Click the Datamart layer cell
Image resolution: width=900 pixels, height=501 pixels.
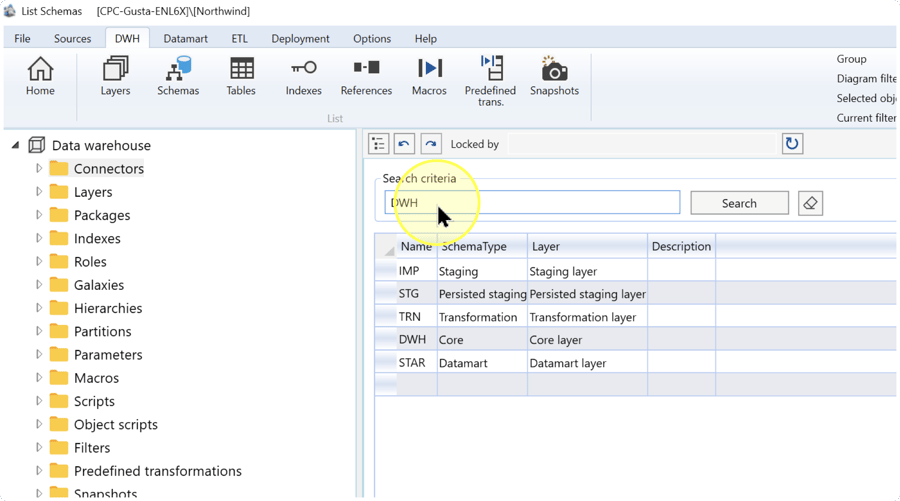pos(587,363)
